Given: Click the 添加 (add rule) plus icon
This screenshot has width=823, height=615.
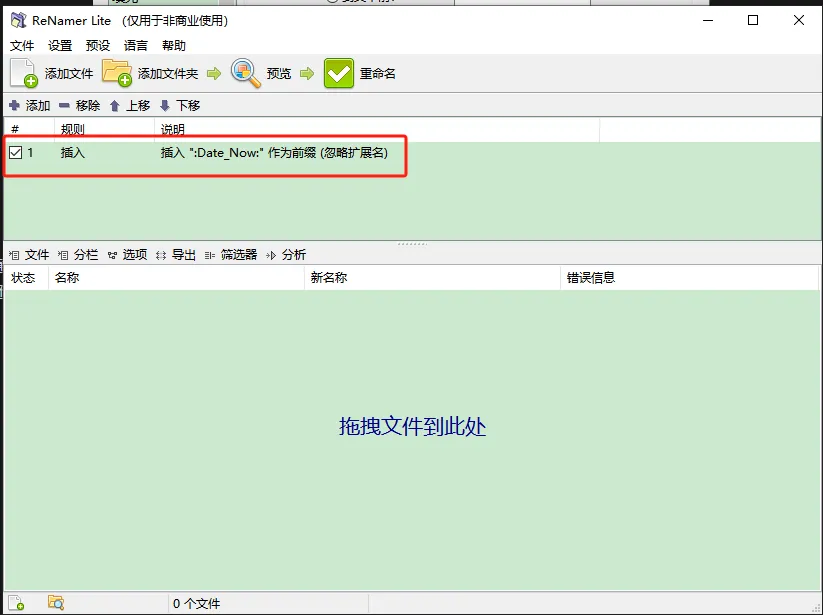Looking at the screenshot, I should [x=15, y=105].
